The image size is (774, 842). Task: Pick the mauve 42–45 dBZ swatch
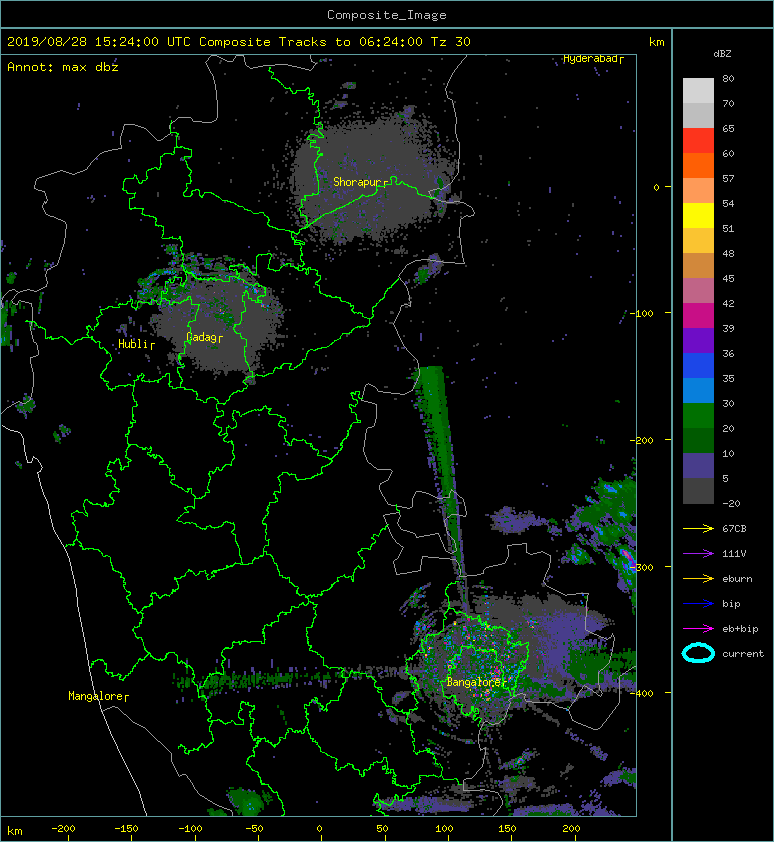tap(698, 291)
